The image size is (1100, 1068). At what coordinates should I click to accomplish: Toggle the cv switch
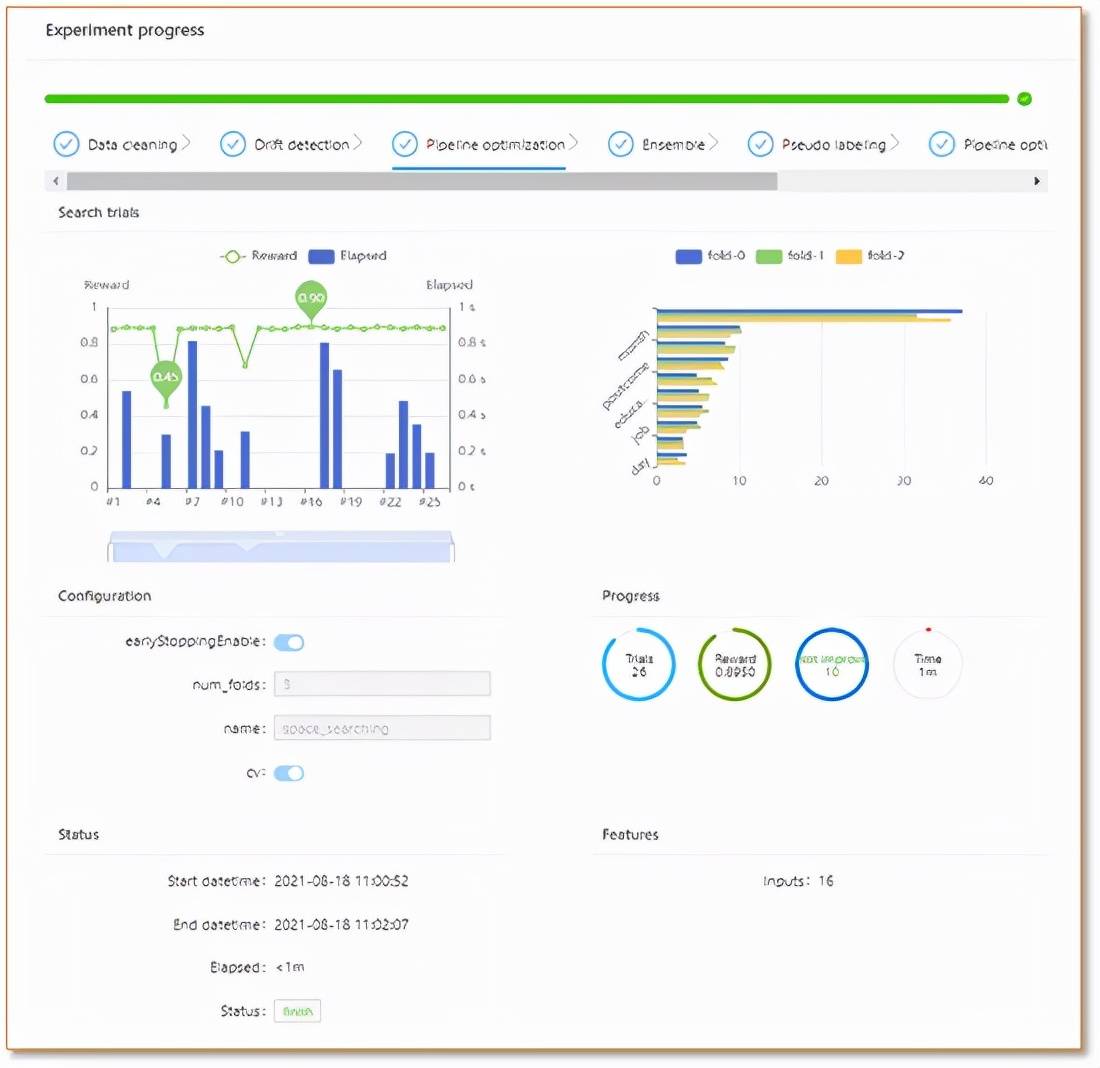pyautogui.click(x=289, y=773)
